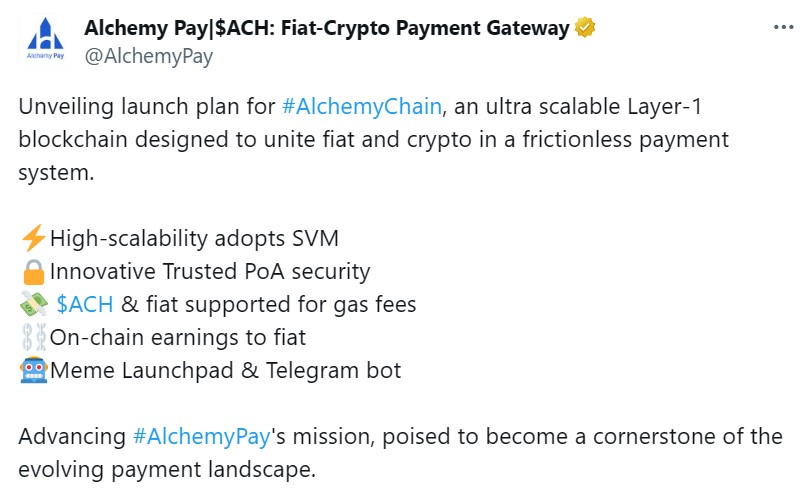Viewport: 810px width, 503px height.
Task: Click the 'High-scalability adopts SVM' line
Action: tap(194, 239)
